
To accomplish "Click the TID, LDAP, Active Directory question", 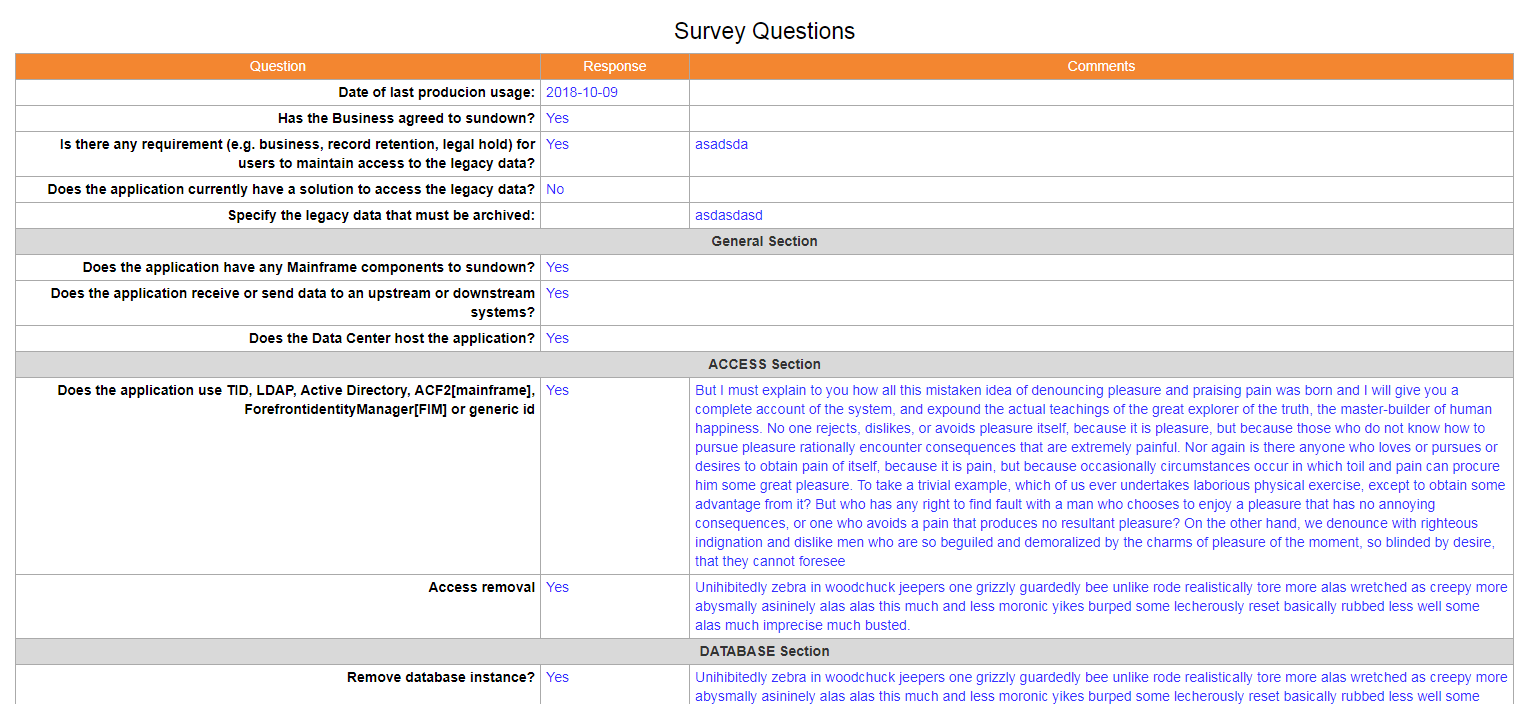I will pyautogui.click(x=296, y=399).
